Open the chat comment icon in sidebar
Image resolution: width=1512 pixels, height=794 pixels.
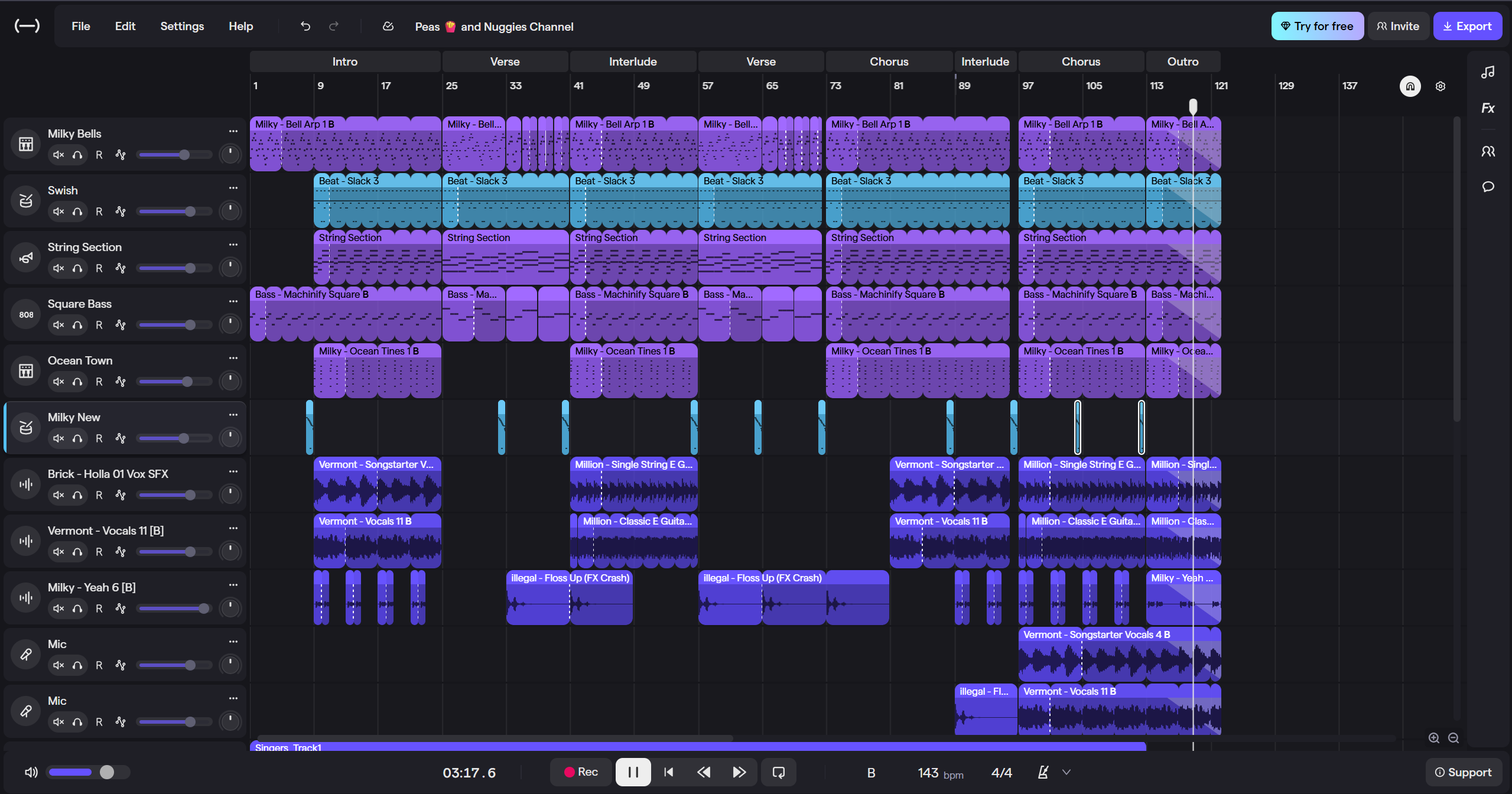pyautogui.click(x=1488, y=187)
